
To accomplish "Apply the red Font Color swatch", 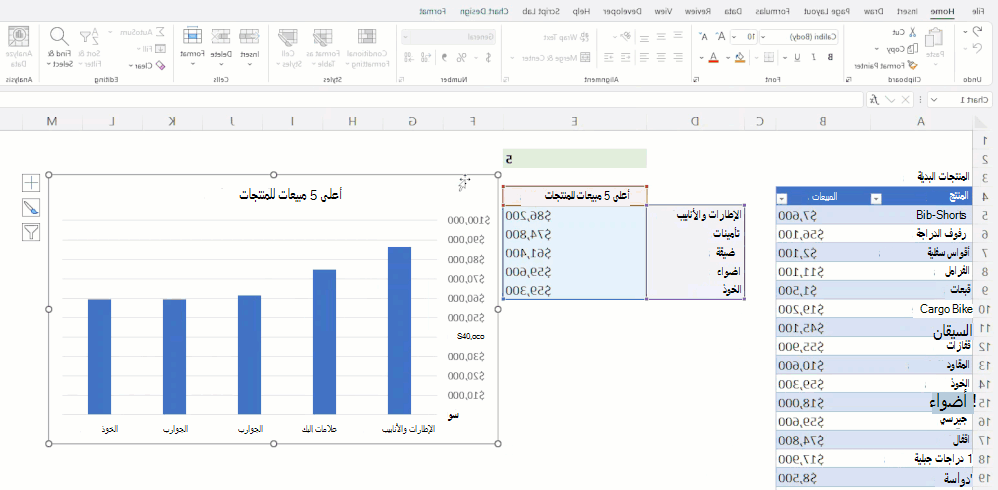I will [x=713, y=57].
